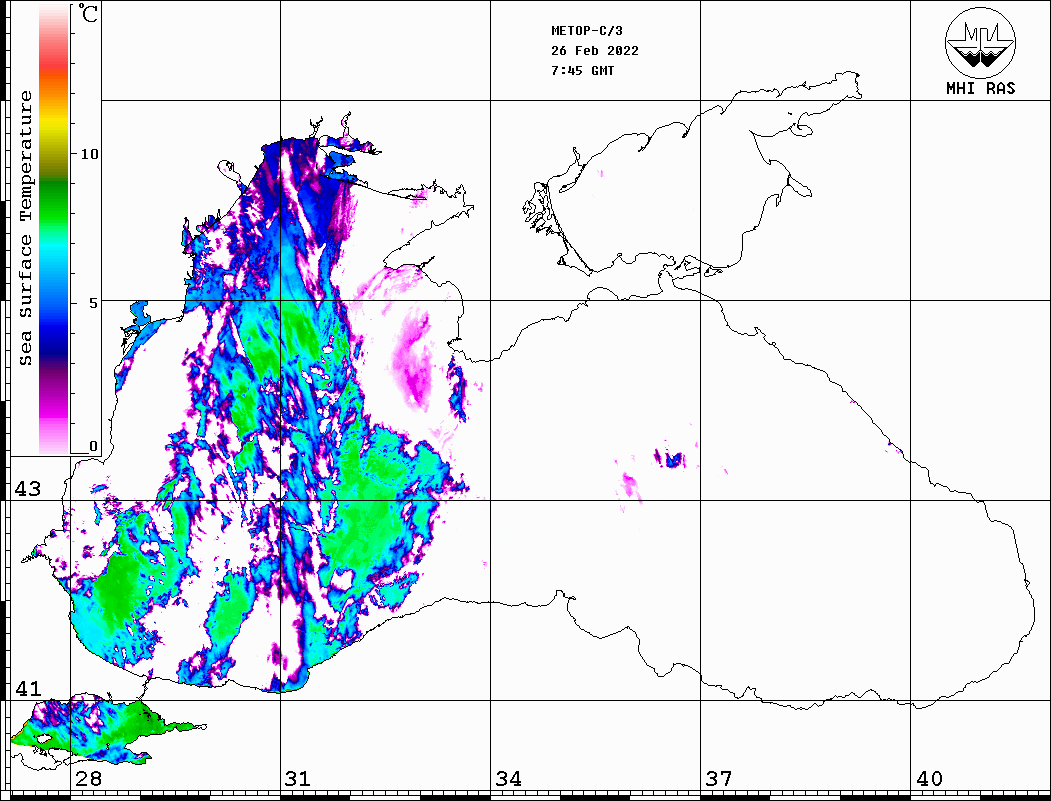
Task: Click longitude label '37'
Action: pyautogui.click(x=719, y=779)
